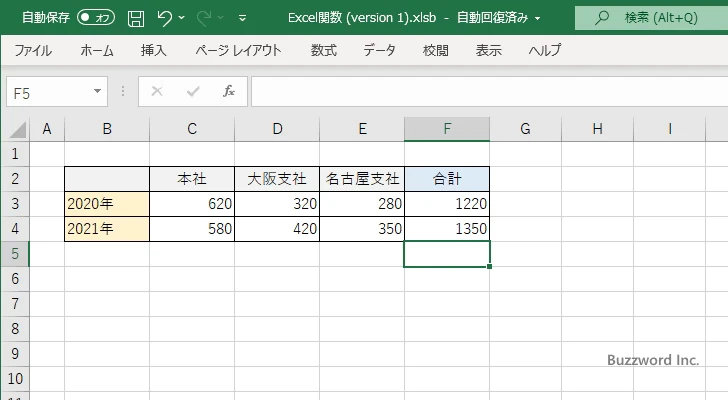728x400 pixels.
Task: Click the search magnifier icon
Action: pos(602,18)
